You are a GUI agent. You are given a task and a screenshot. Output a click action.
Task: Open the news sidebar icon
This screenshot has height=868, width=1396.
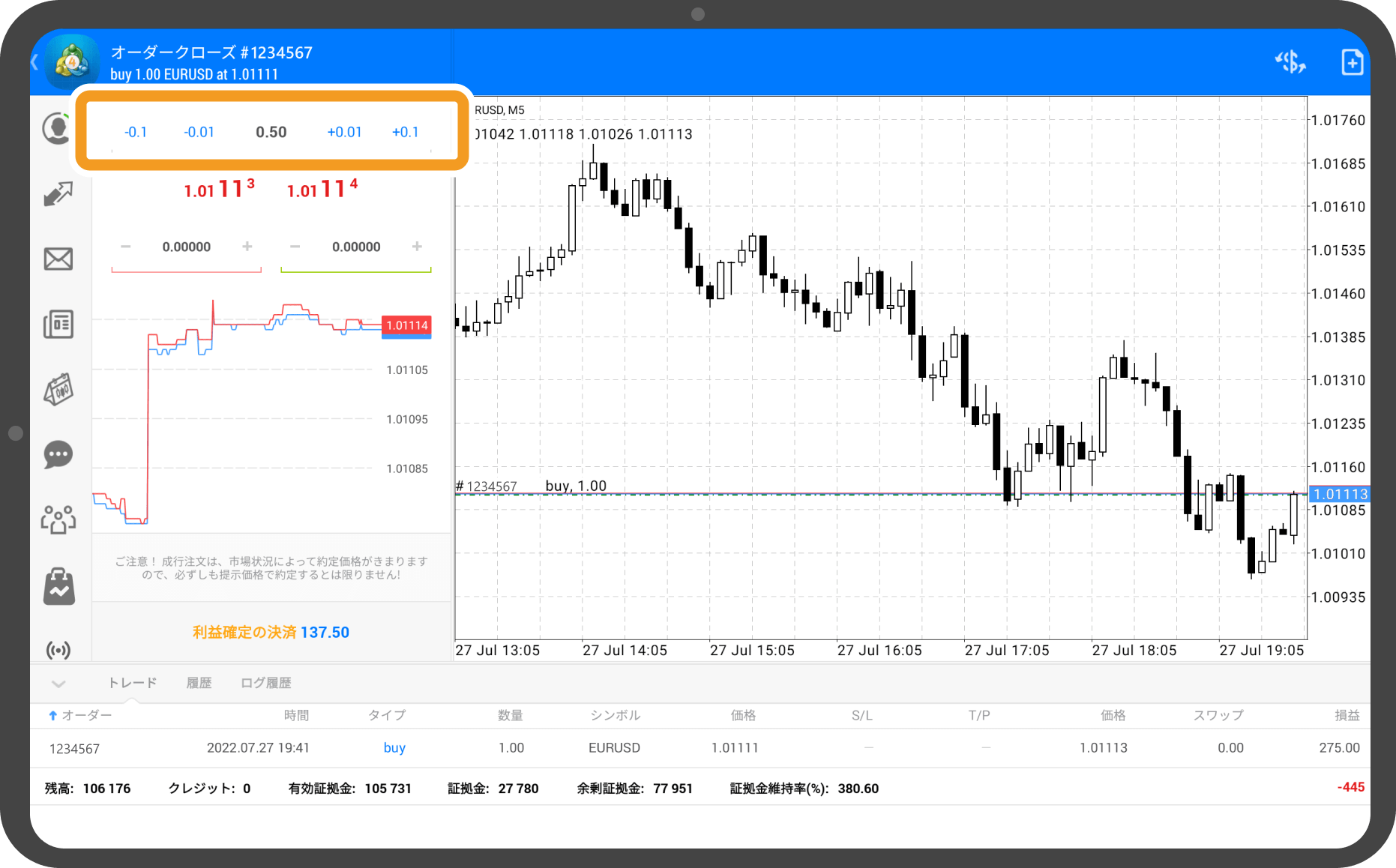point(58,325)
